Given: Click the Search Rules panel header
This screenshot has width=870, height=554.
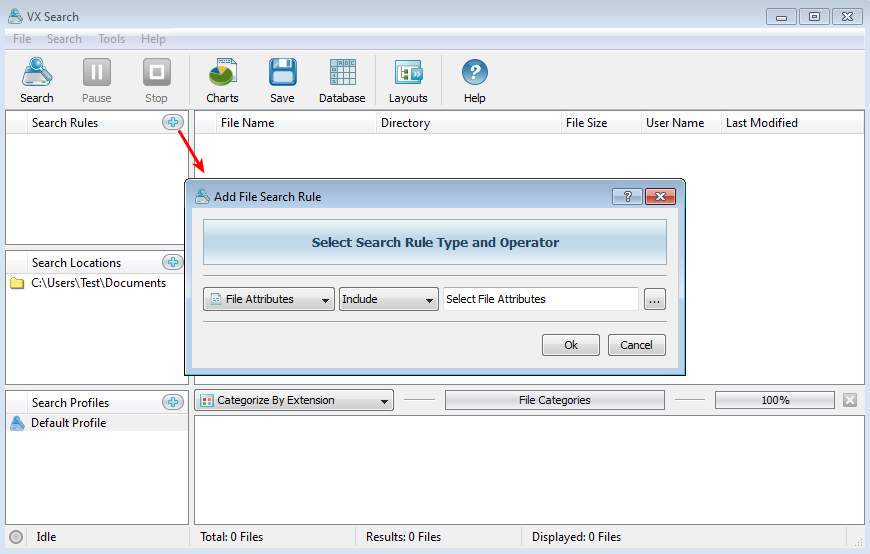Looking at the screenshot, I should click(65, 123).
